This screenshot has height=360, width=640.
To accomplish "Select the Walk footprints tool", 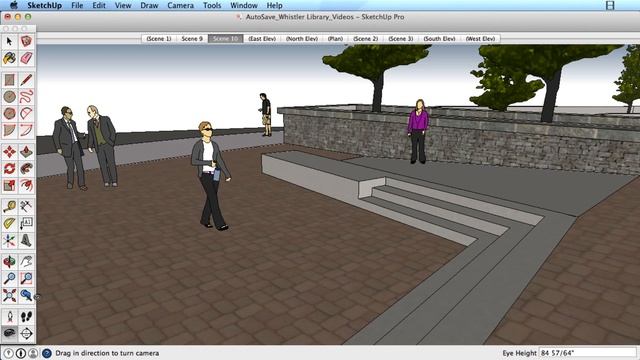I will tap(26, 317).
